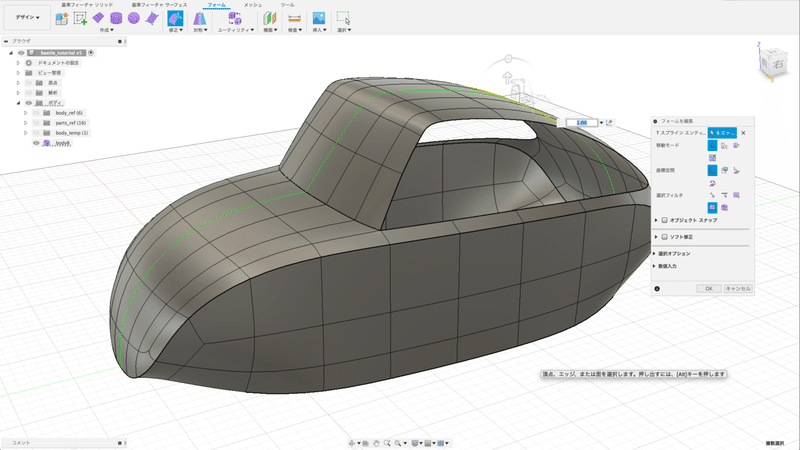Viewport: 800px width, 450px height.
Task: Click the Create Sketch icon
Action: click(x=80, y=19)
